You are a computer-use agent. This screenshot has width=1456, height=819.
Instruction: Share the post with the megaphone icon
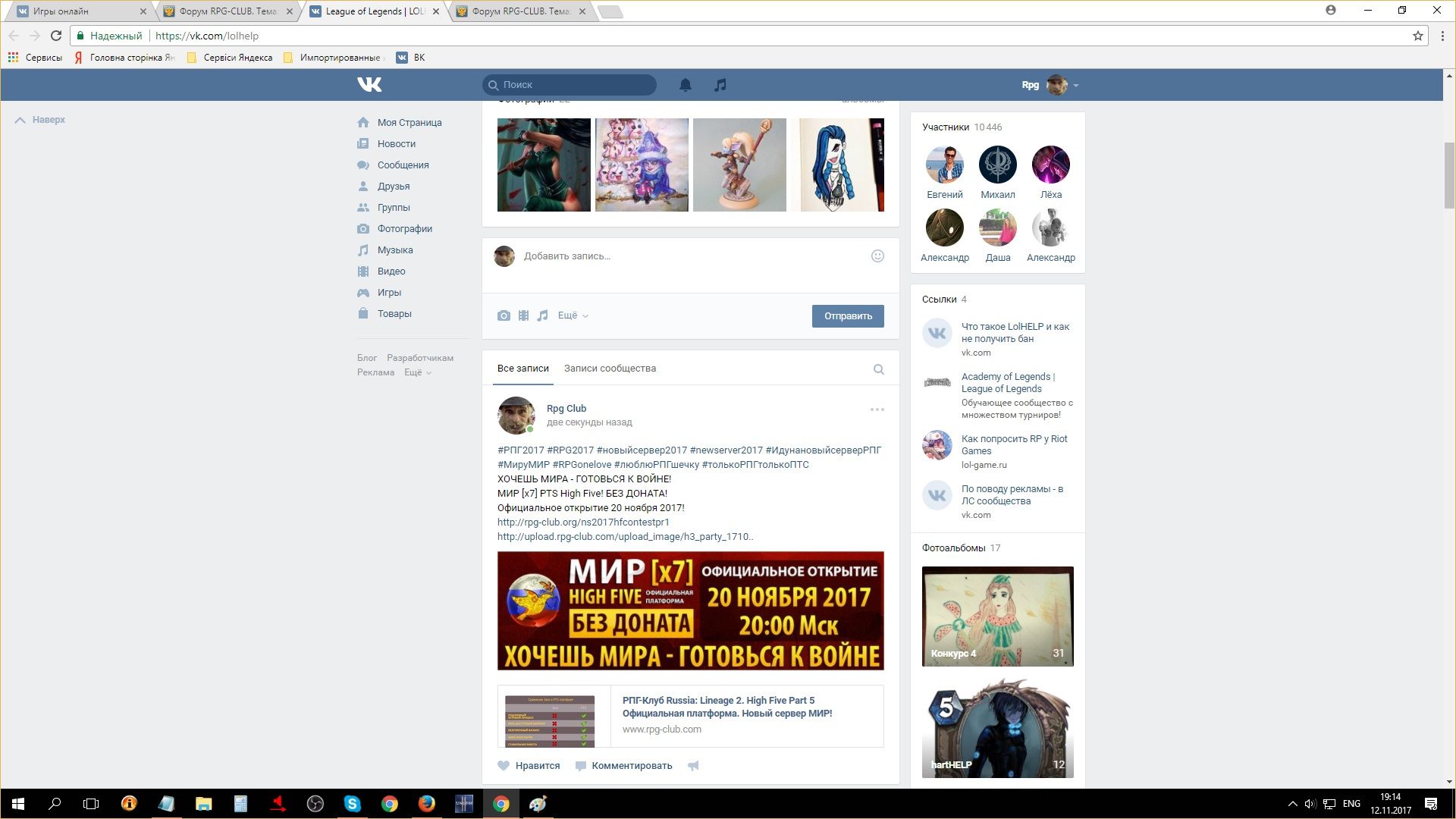point(693,766)
